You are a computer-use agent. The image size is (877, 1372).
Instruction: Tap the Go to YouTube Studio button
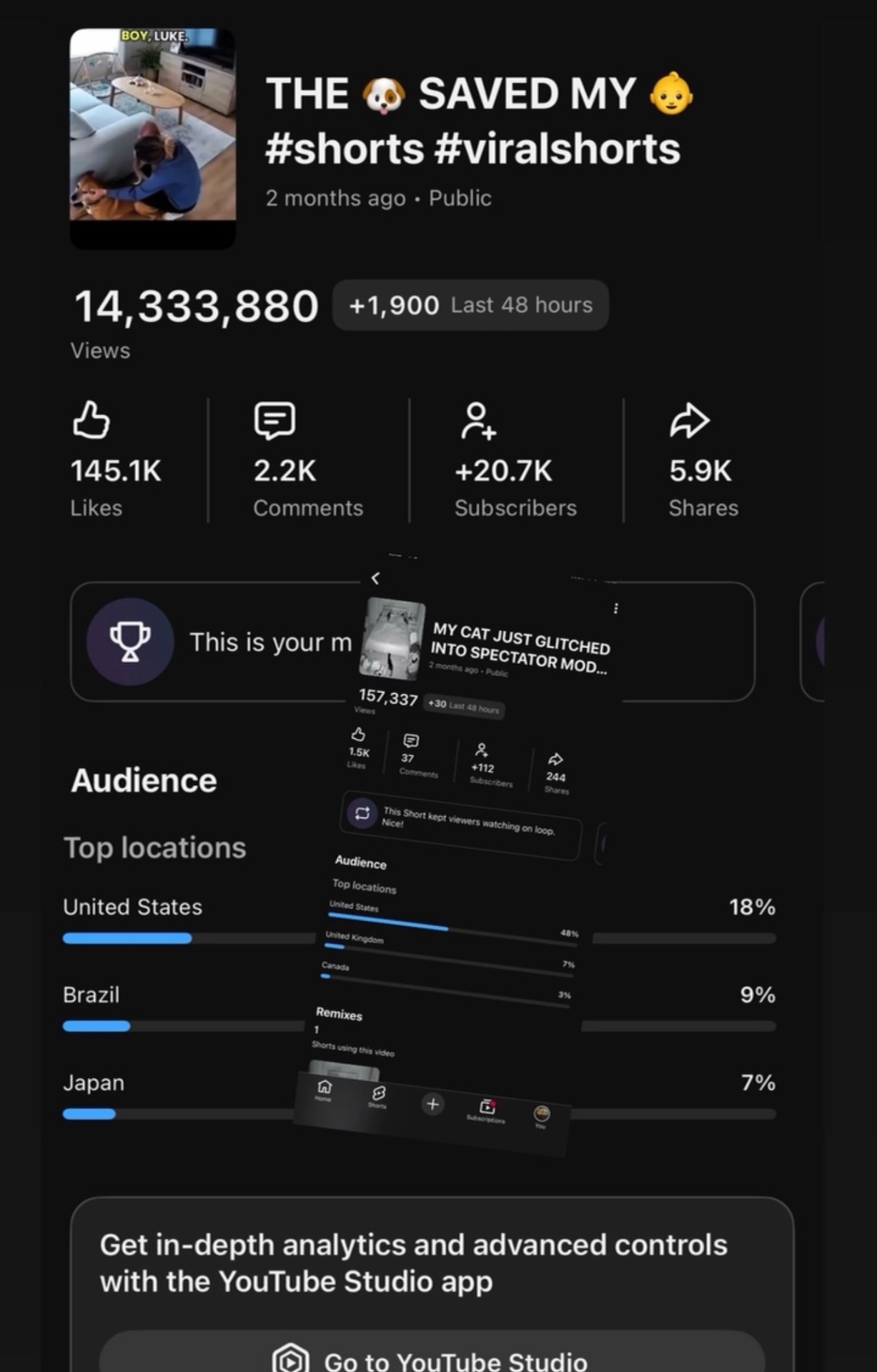[x=432, y=1352]
